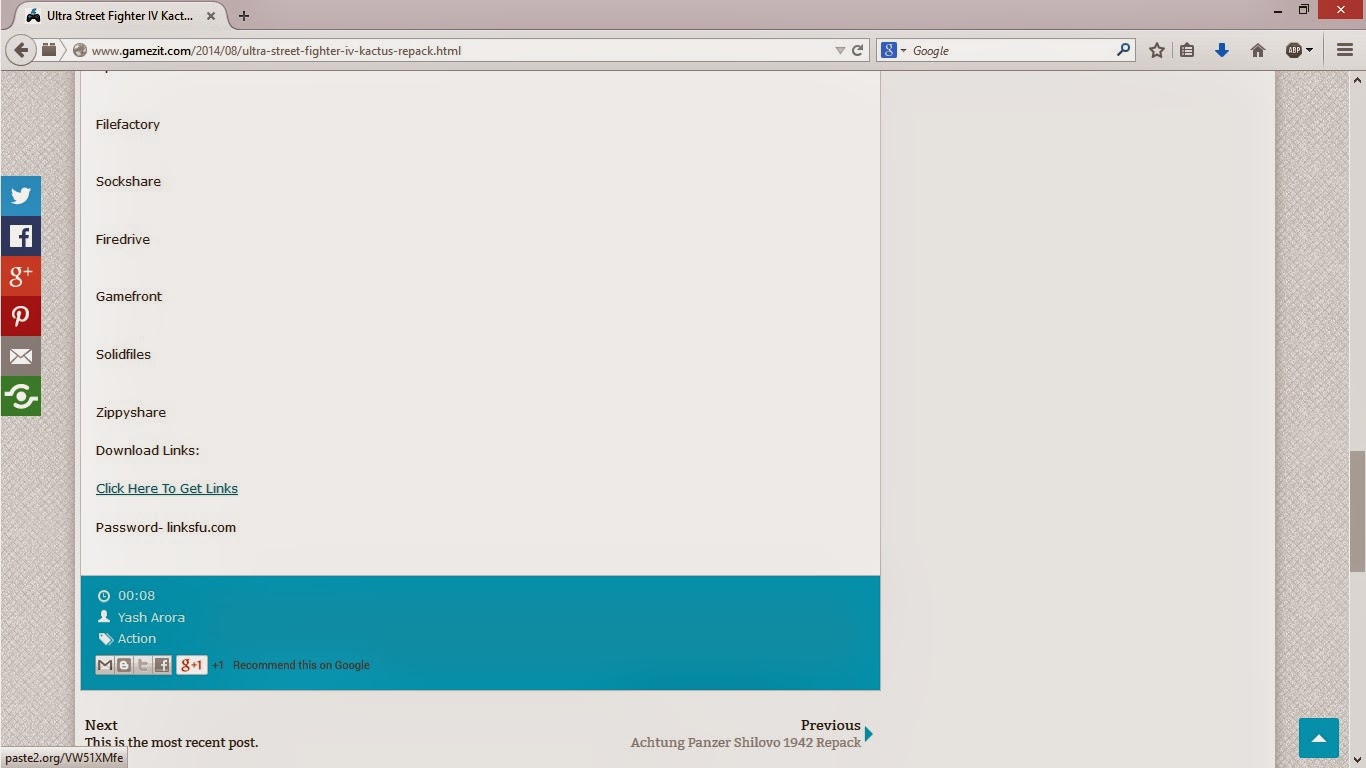Focus the address bar URL field
1366x768 pixels.
tap(460, 50)
